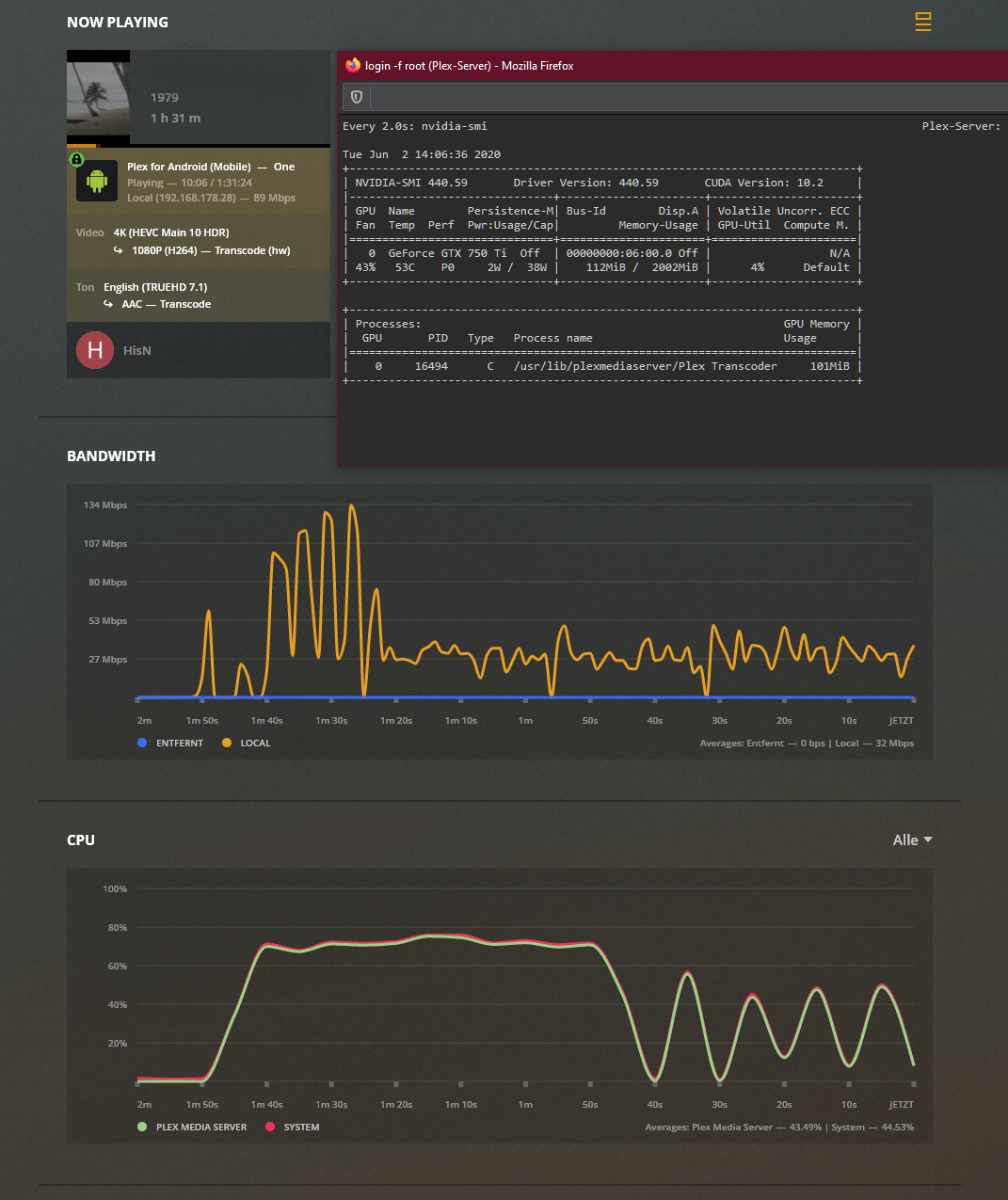Click the 1979 year text
1008x1200 pixels.
(x=165, y=98)
